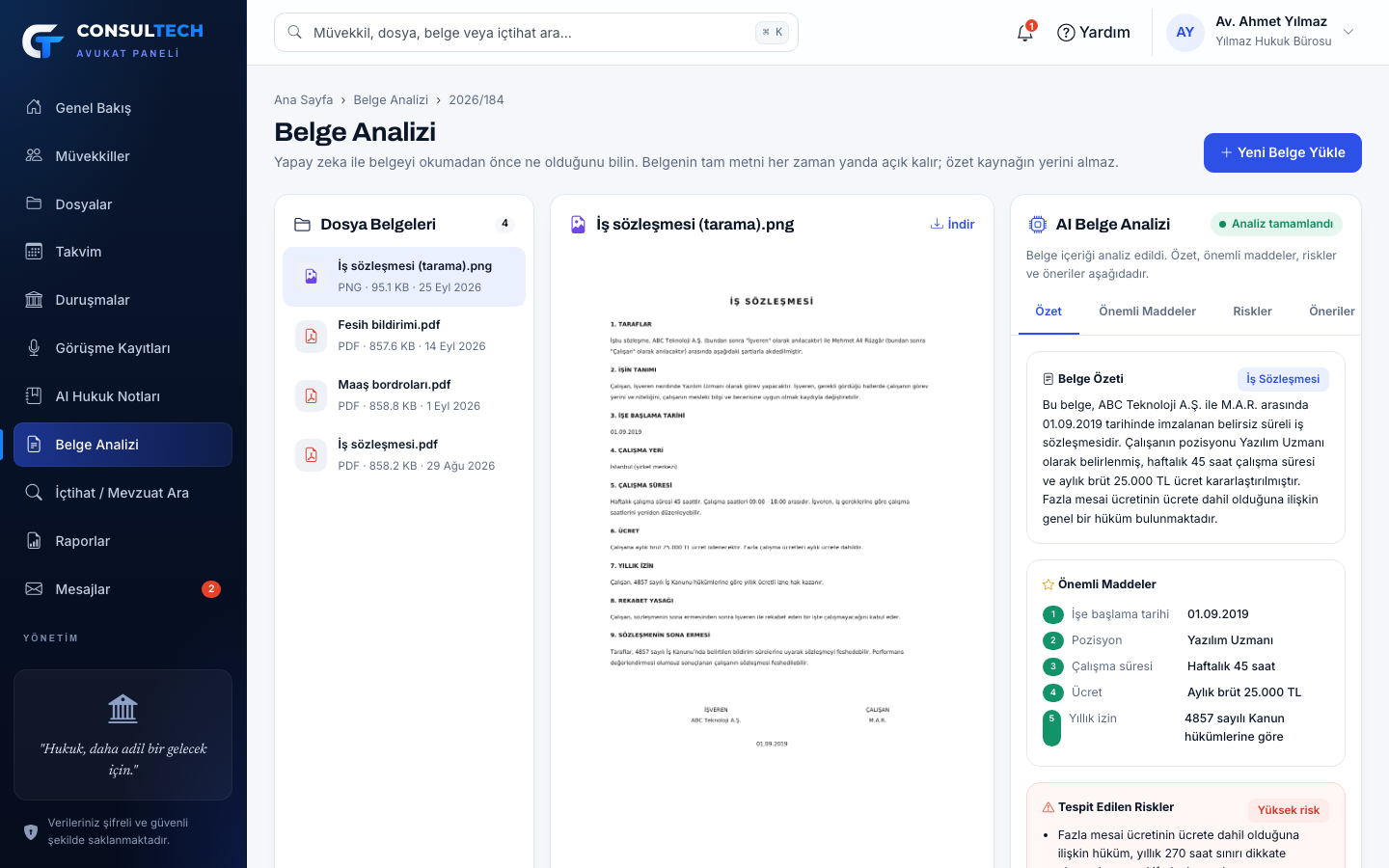The height and width of the screenshot is (868, 1389).
Task: Click the Görüşme Kayıtları microphone icon
Action: click(x=34, y=348)
